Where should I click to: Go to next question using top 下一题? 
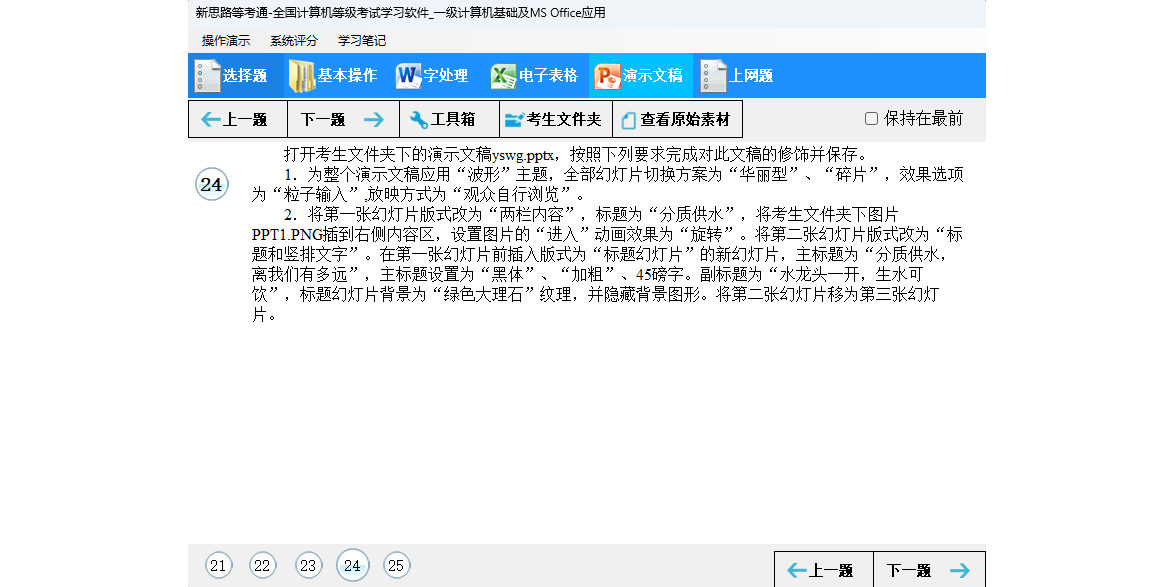coord(342,120)
